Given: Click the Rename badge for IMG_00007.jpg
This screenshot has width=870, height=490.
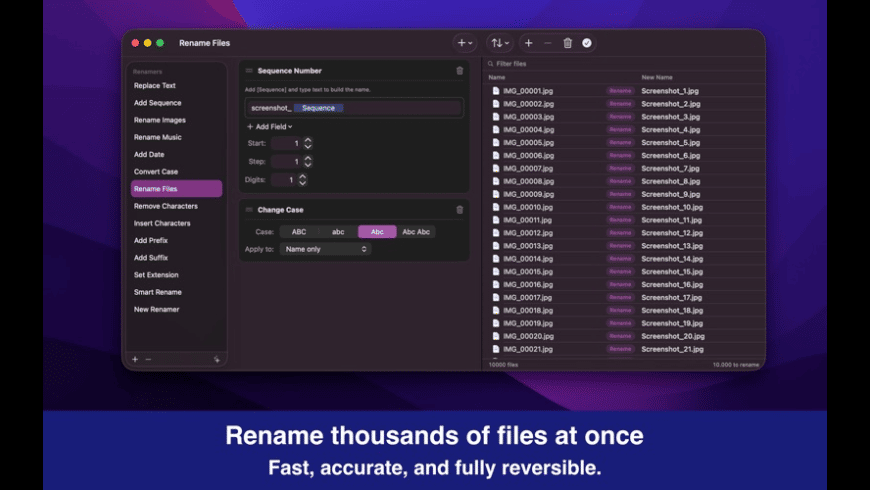Looking at the screenshot, I should (x=620, y=168).
